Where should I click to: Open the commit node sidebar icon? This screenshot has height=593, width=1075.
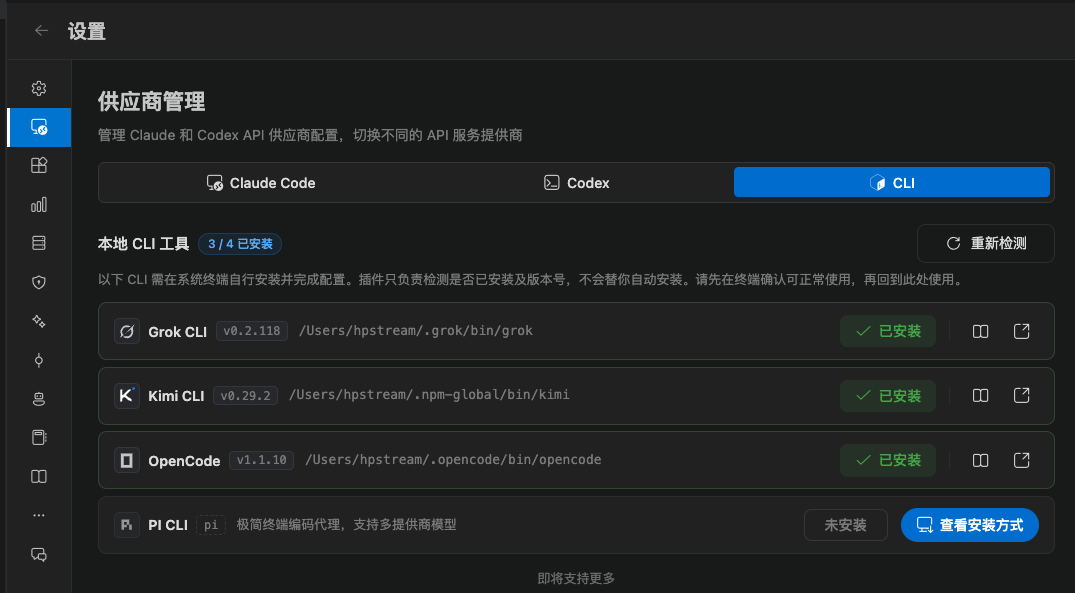tap(39, 360)
